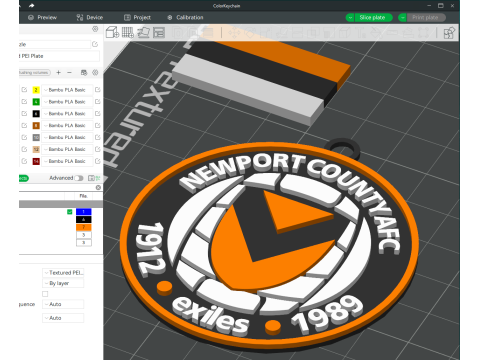
Task: Click edit icon right of filament 8 dropdown
Action: click(x=98, y=125)
